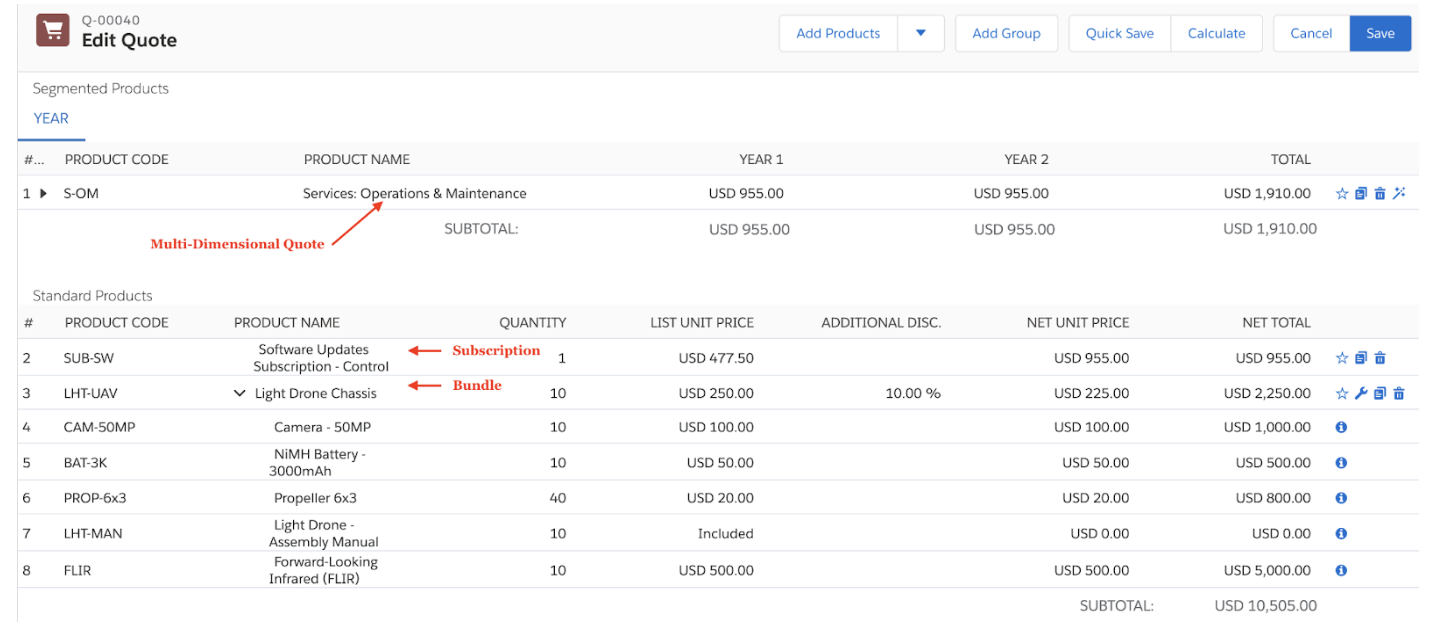The image size is (1438, 636).
Task: Click info icon on BAT-3K row
Action: (x=1341, y=463)
